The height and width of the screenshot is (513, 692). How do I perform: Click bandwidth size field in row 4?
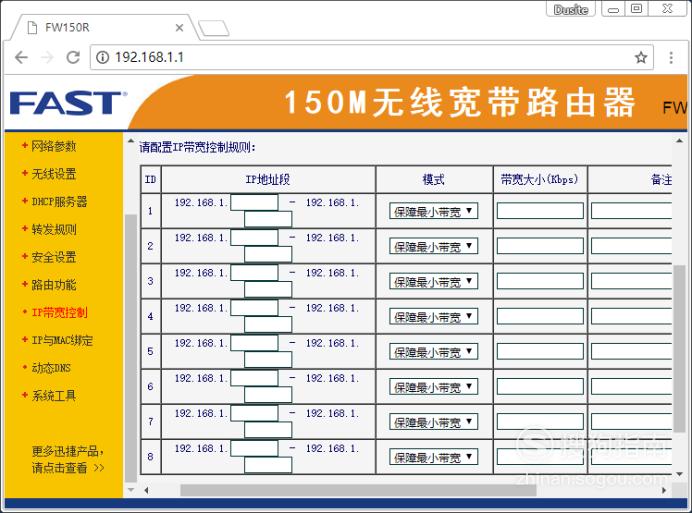click(540, 316)
